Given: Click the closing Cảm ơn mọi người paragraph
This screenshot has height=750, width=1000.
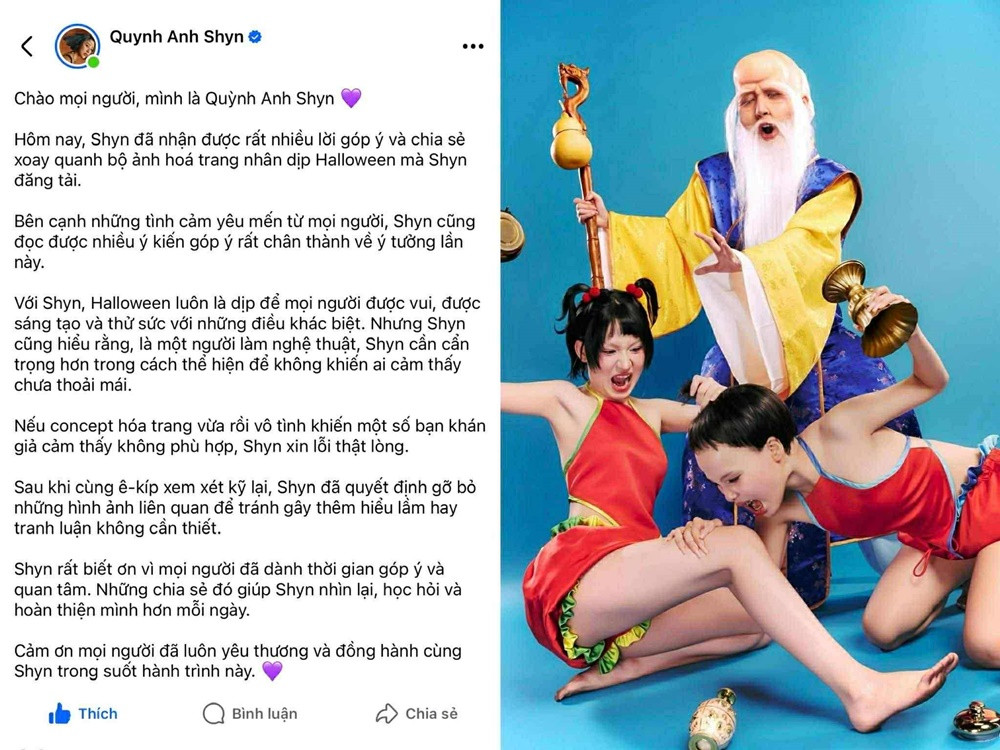Looking at the screenshot, I should 238,661.
